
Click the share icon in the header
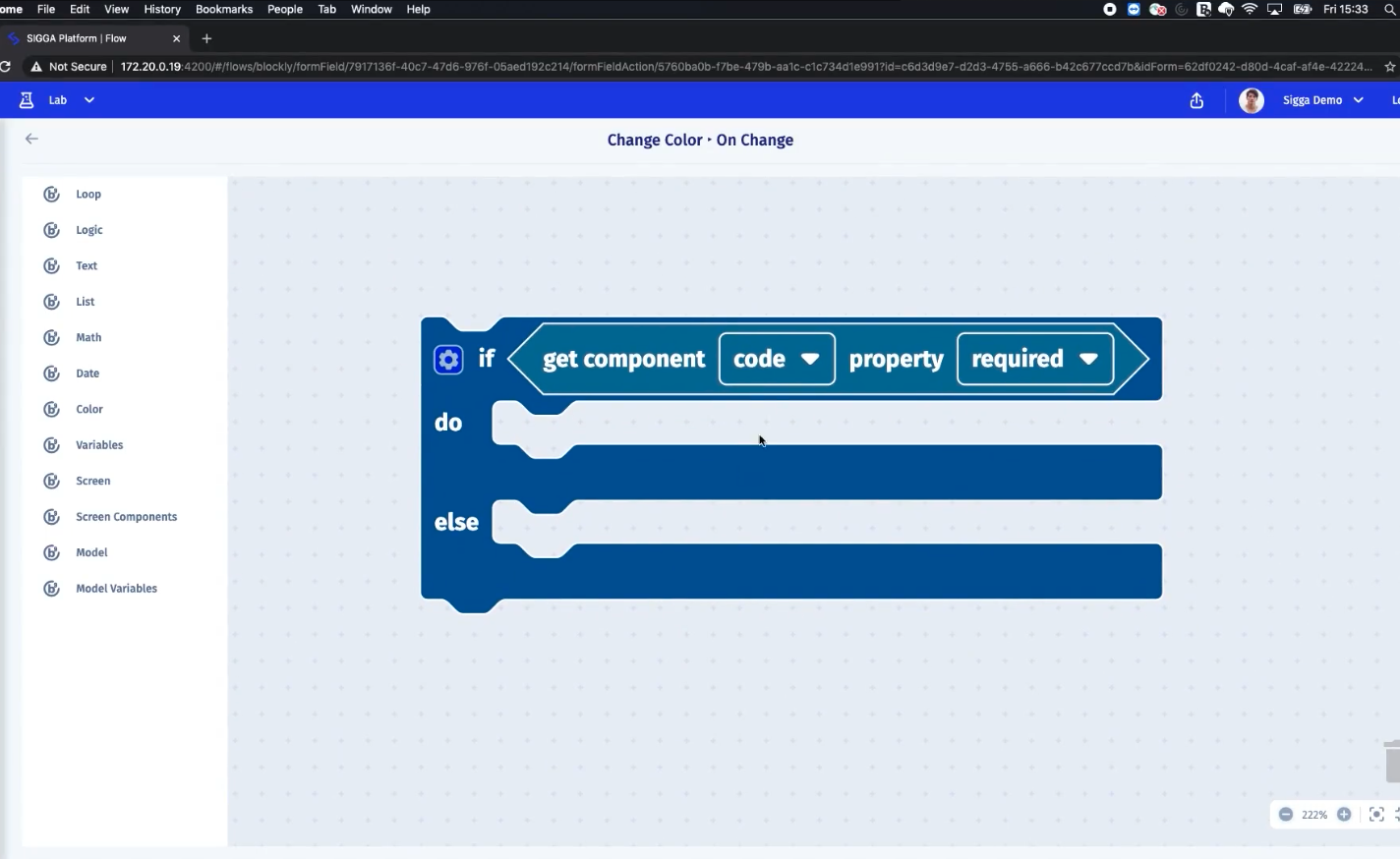click(x=1196, y=100)
